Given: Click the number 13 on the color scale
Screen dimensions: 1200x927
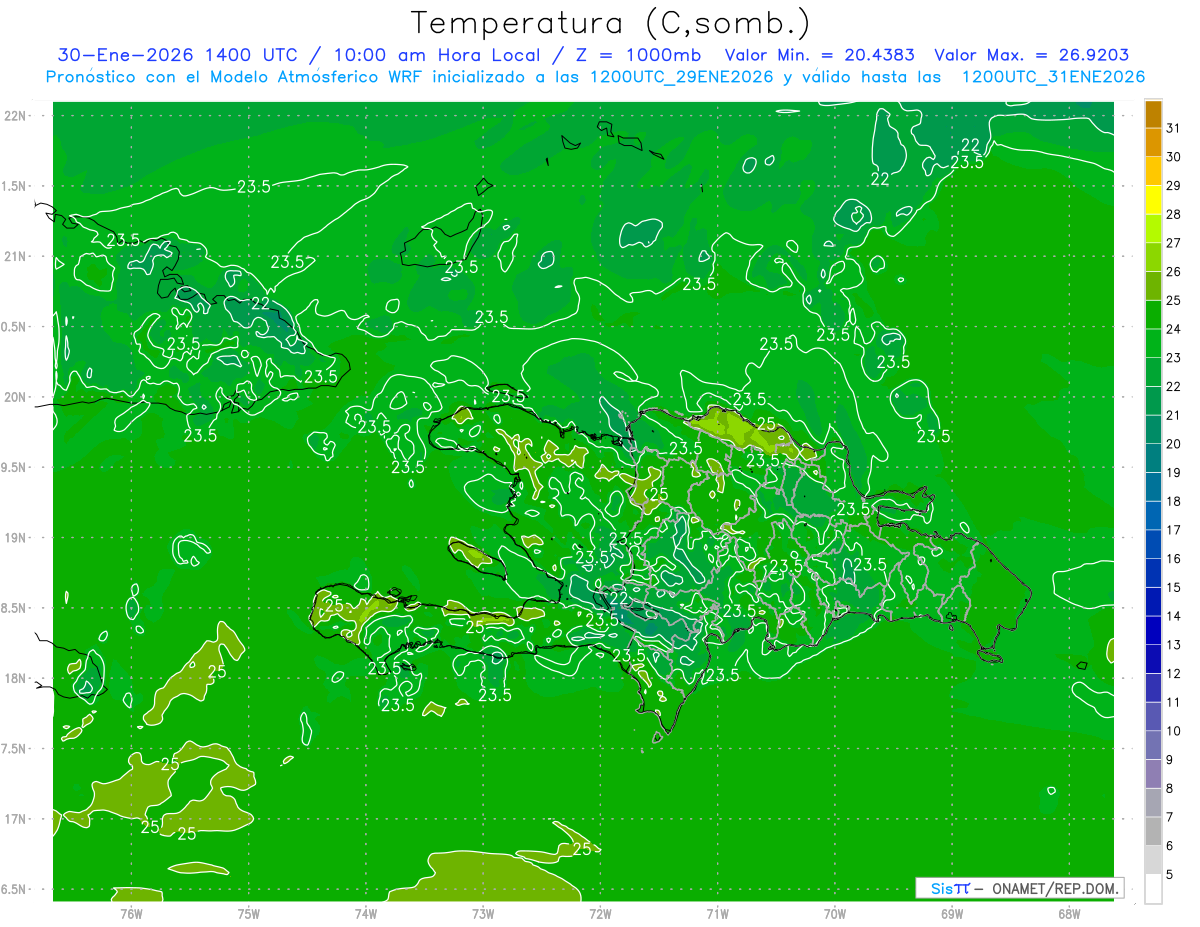Looking at the screenshot, I should 1174,645.
